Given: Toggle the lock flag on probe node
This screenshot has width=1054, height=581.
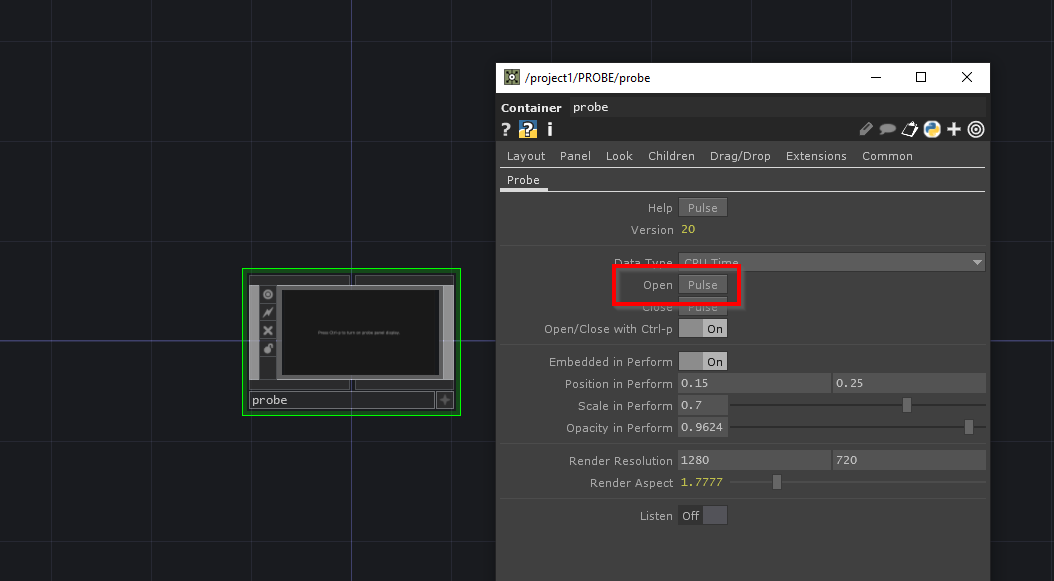Looking at the screenshot, I should tap(268, 348).
